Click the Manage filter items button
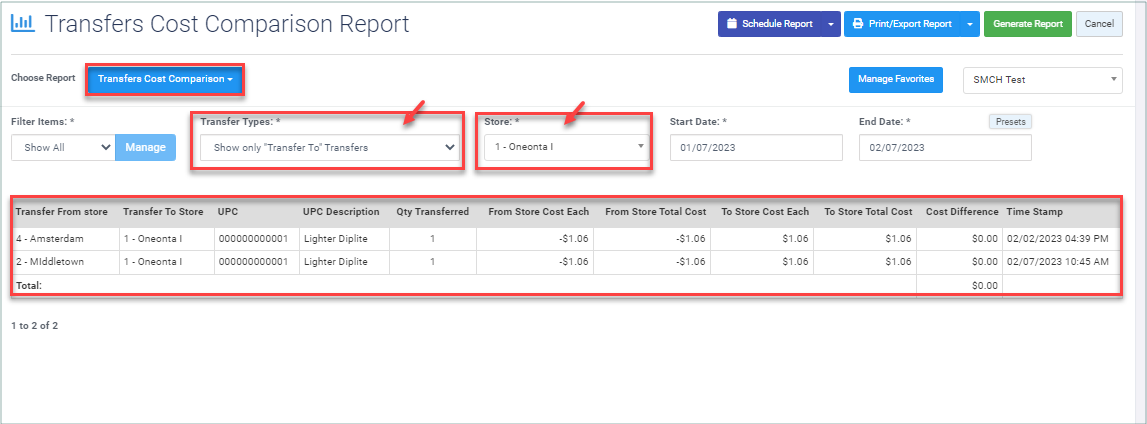 [x=145, y=147]
